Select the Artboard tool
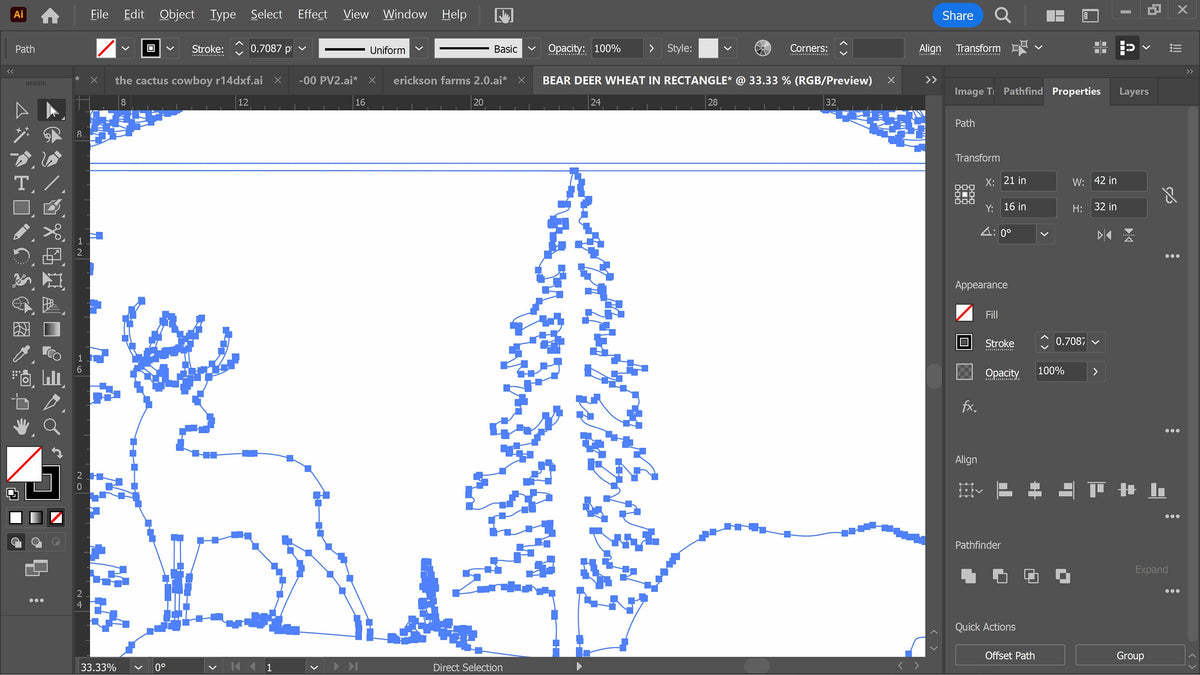The image size is (1200, 675). click(x=21, y=402)
